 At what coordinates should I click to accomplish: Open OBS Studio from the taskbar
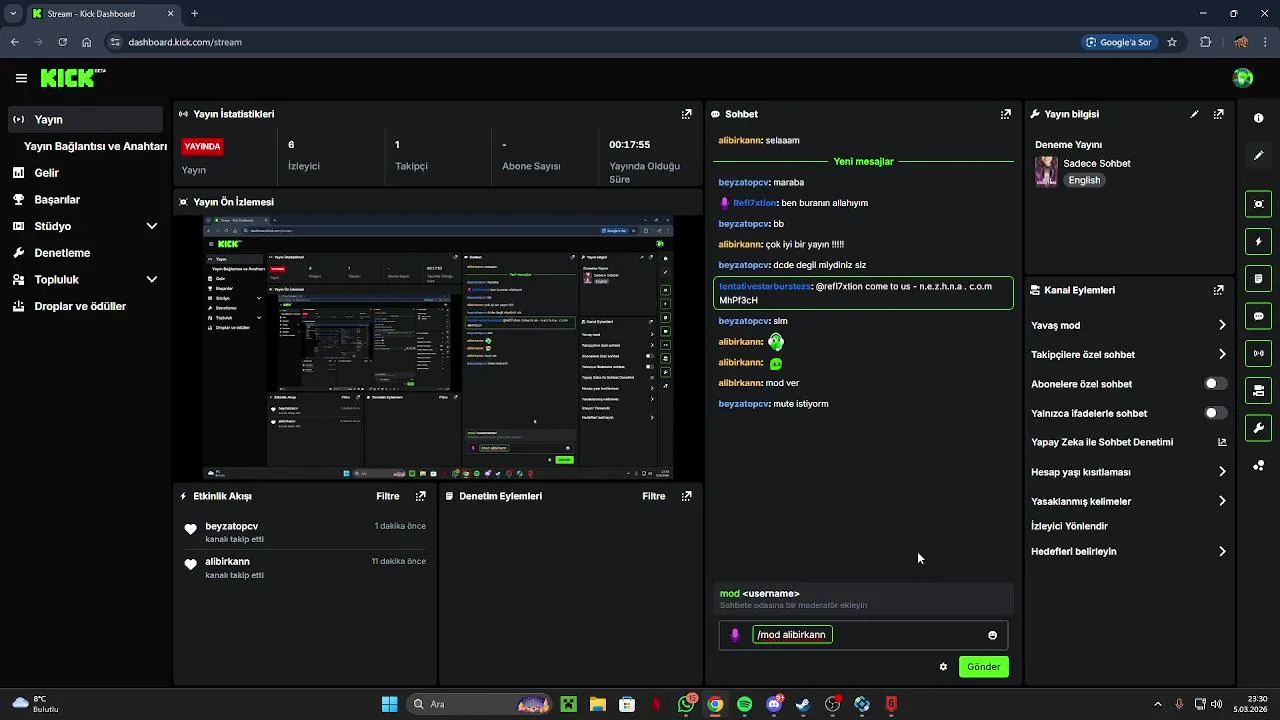click(x=833, y=704)
